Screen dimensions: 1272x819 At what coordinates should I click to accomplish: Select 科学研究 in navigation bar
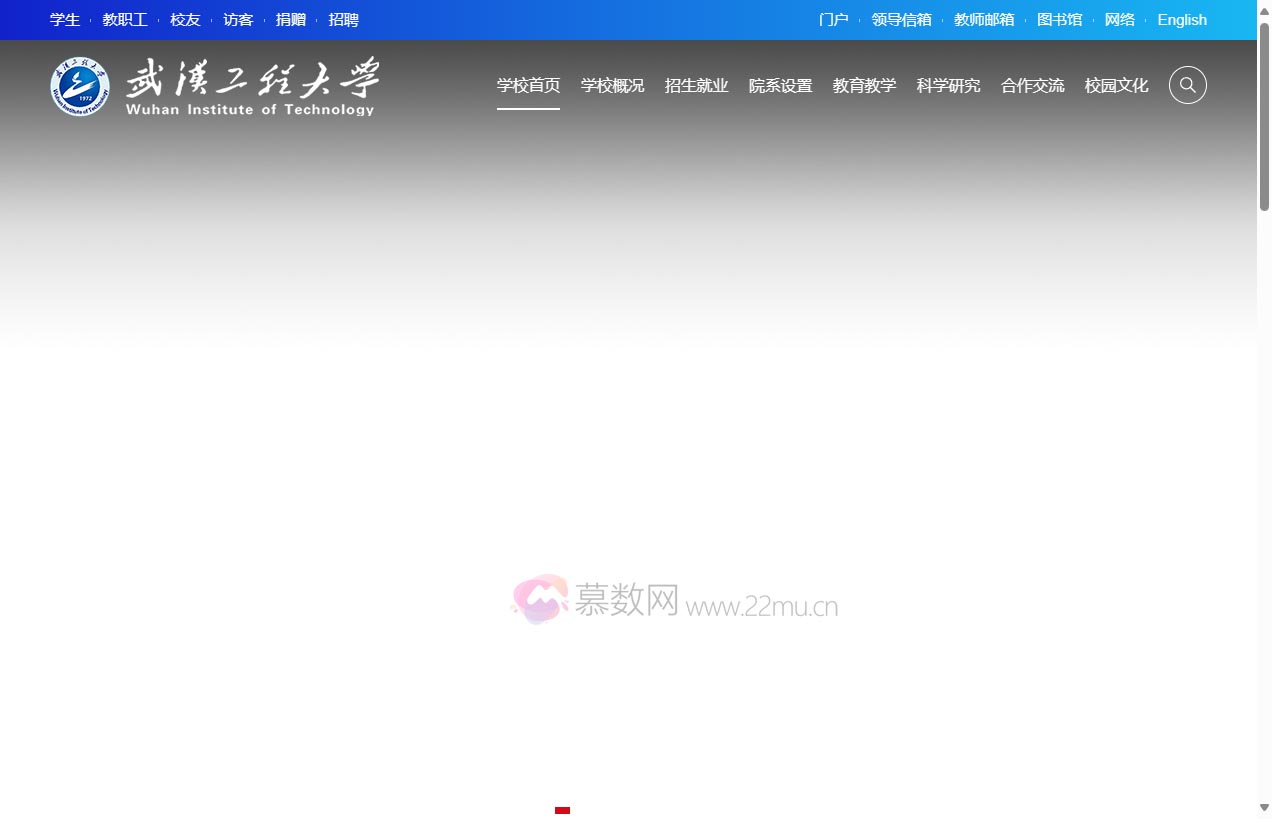click(x=948, y=86)
